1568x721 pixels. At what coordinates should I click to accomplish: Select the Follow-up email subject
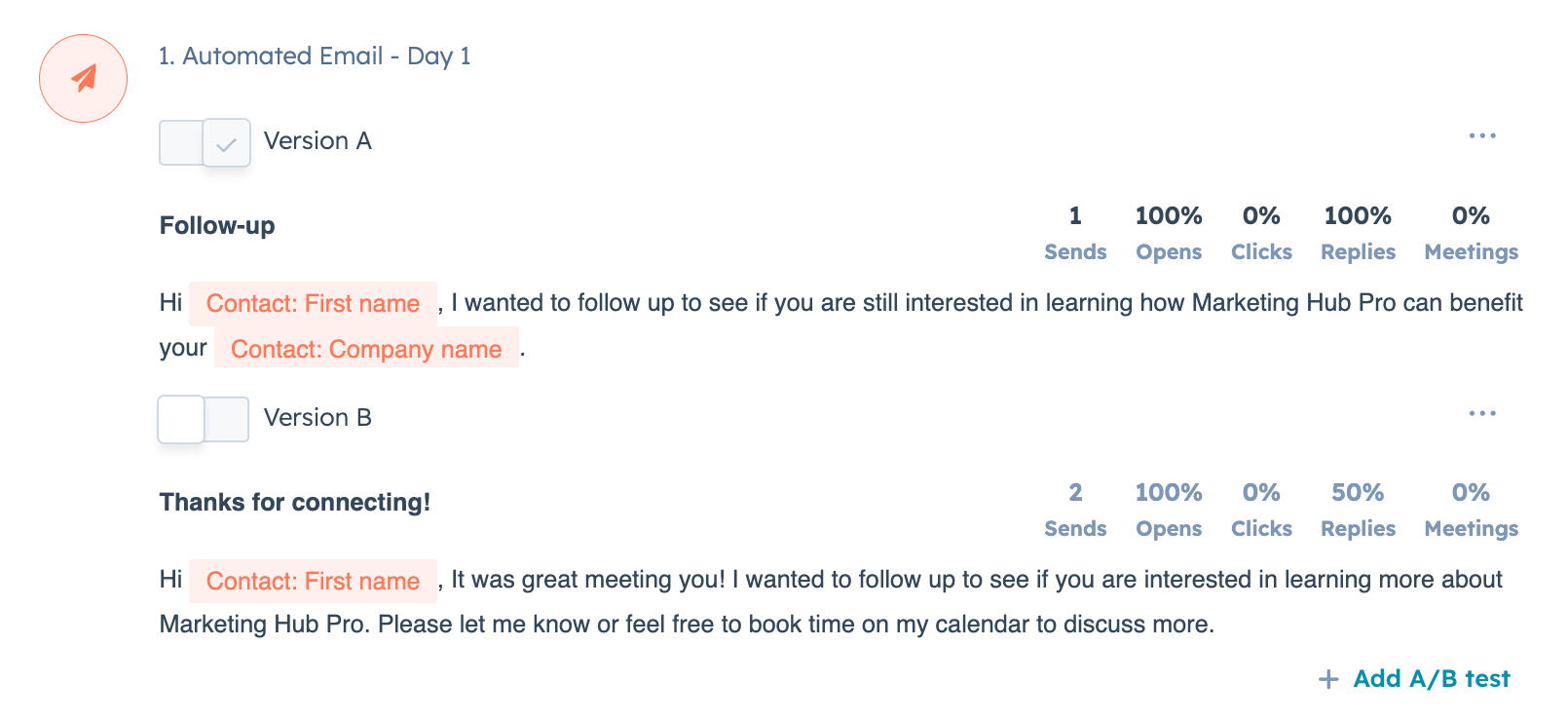click(x=217, y=226)
